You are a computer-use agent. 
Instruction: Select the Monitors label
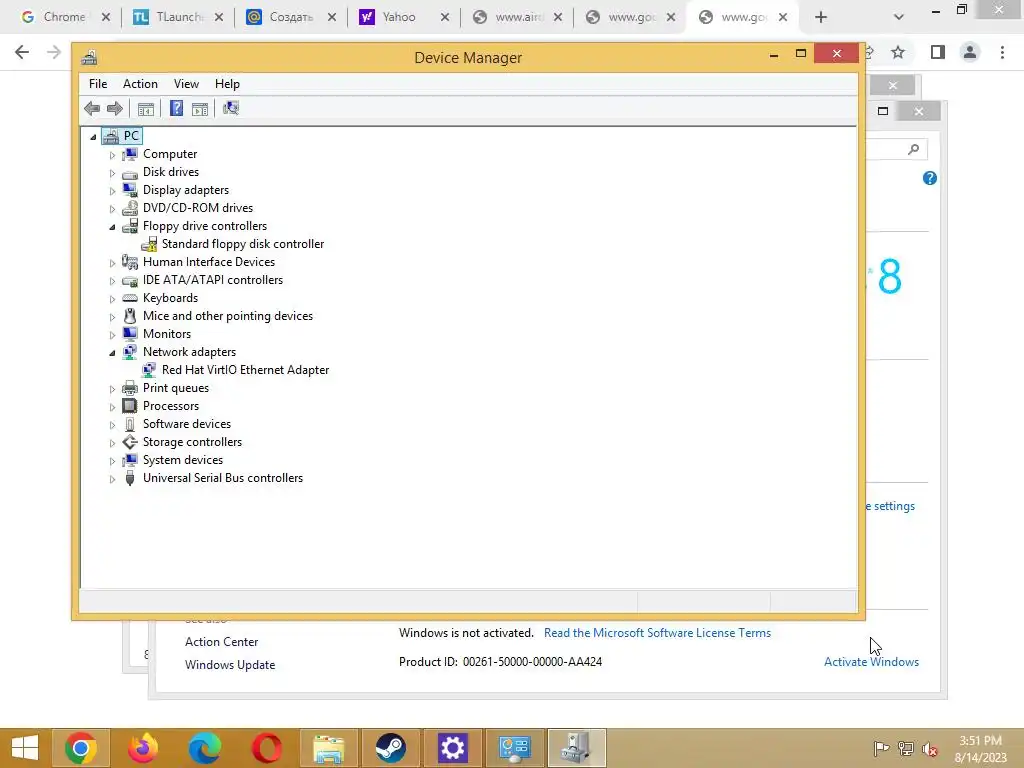pos(167,334)
